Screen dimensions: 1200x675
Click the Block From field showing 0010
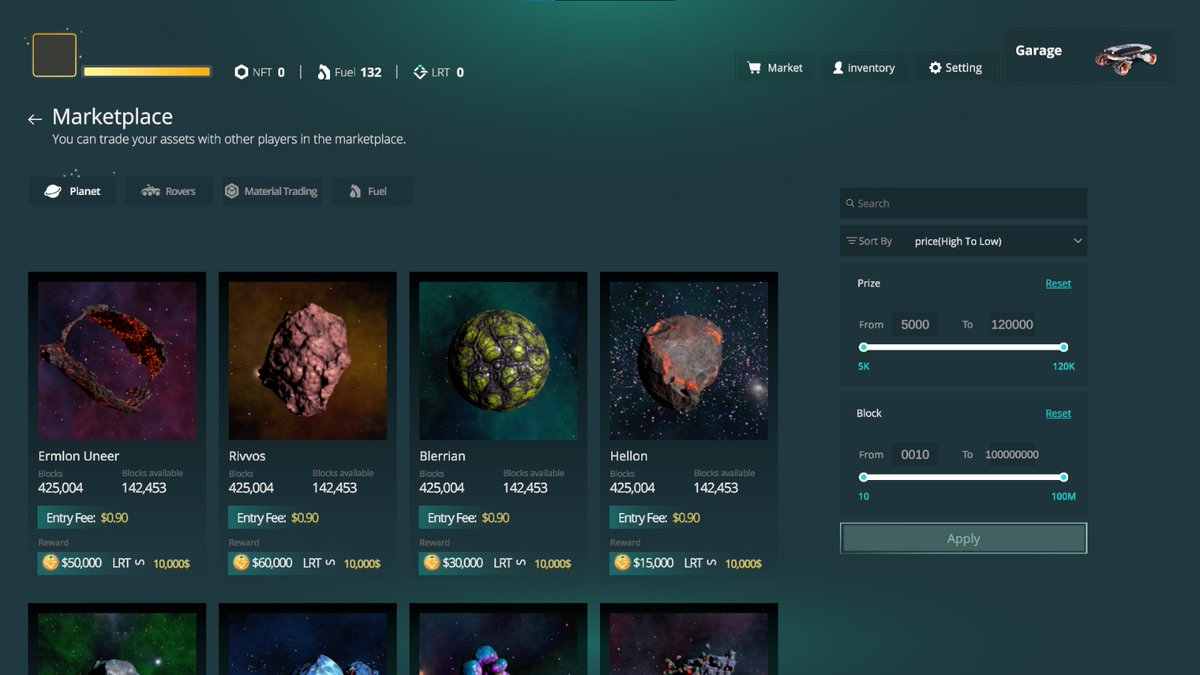915,454
